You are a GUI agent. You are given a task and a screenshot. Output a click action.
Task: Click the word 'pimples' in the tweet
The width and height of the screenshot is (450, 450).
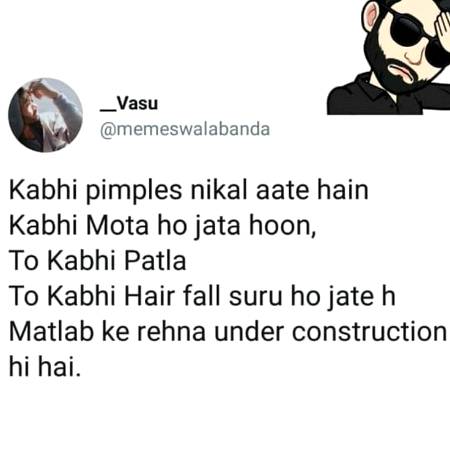click(x=134, y=192)
